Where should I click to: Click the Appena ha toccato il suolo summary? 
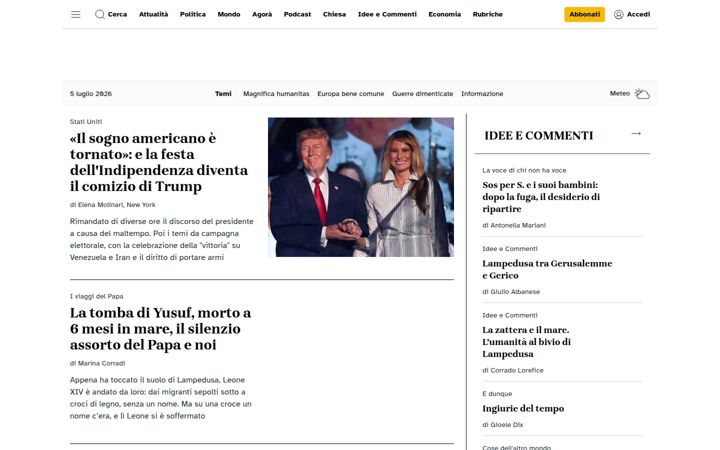[x=161, y=398]
